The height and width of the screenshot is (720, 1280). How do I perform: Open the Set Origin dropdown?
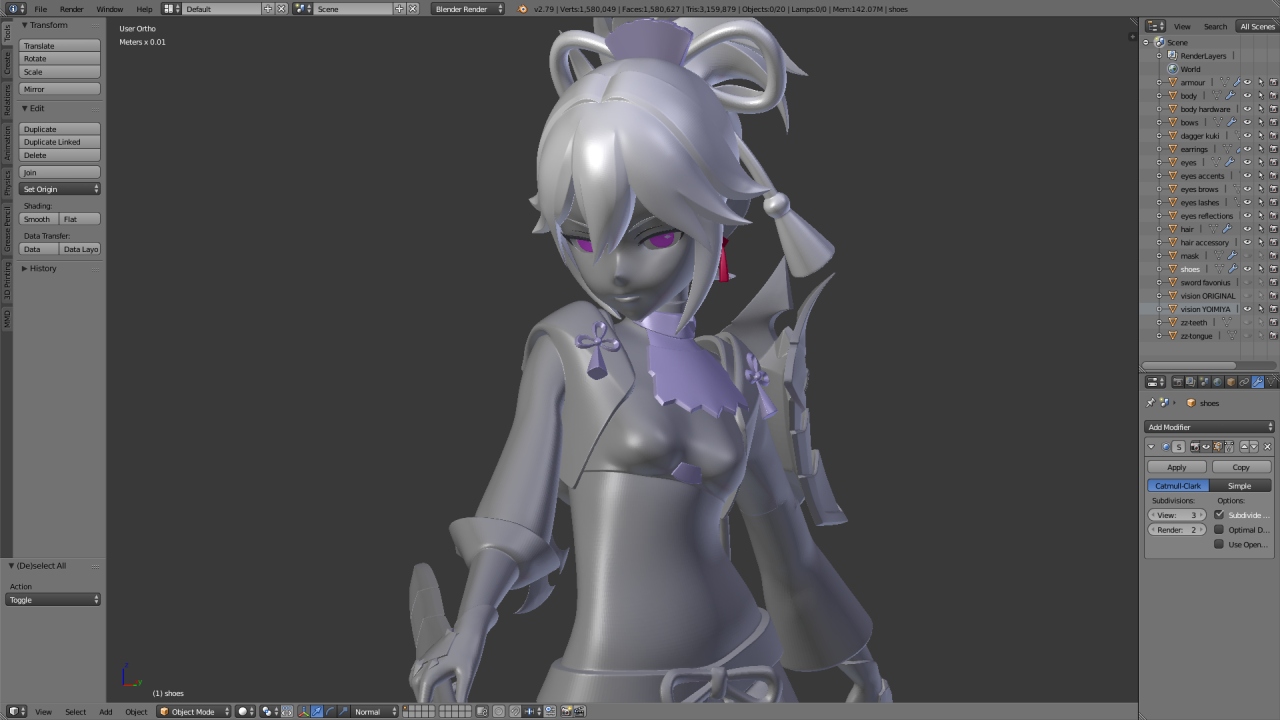click(60, 189)
